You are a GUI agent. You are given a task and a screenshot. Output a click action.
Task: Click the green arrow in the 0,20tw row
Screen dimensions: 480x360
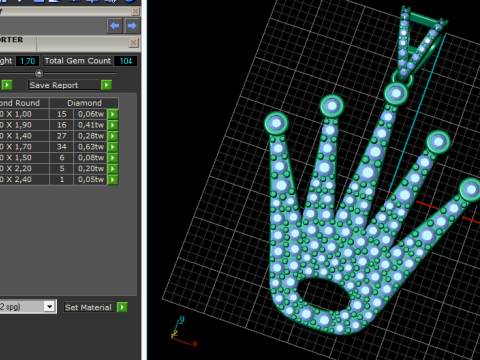pos(113,169)
